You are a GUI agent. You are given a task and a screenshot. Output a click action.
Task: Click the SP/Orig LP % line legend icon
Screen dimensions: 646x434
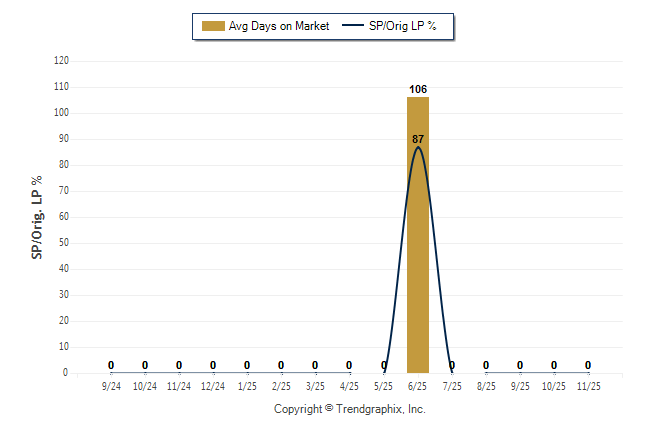[355, 26]
